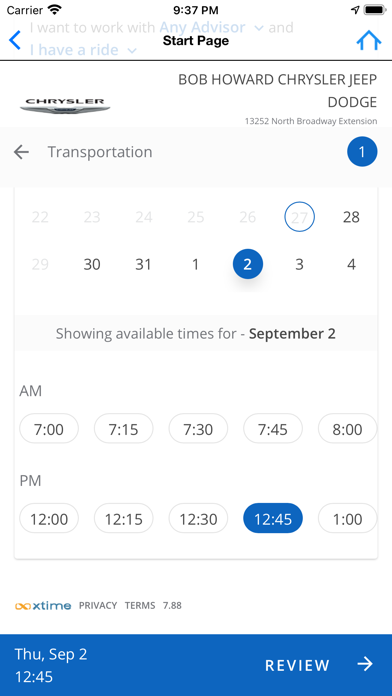
Task: Go to home via house icon
Action: point(368,40)
